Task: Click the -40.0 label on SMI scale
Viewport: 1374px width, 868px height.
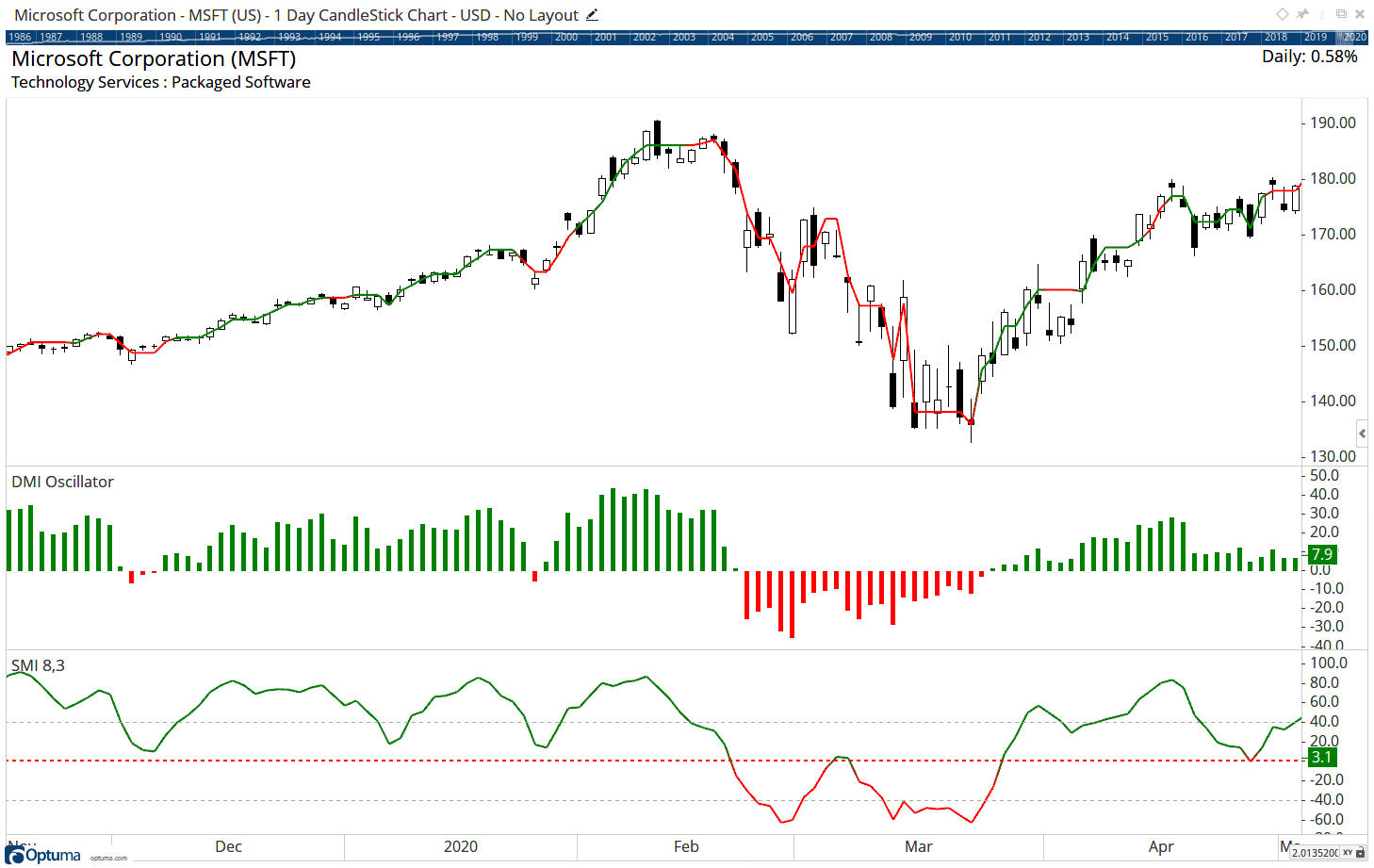Action: point(1326,799)
